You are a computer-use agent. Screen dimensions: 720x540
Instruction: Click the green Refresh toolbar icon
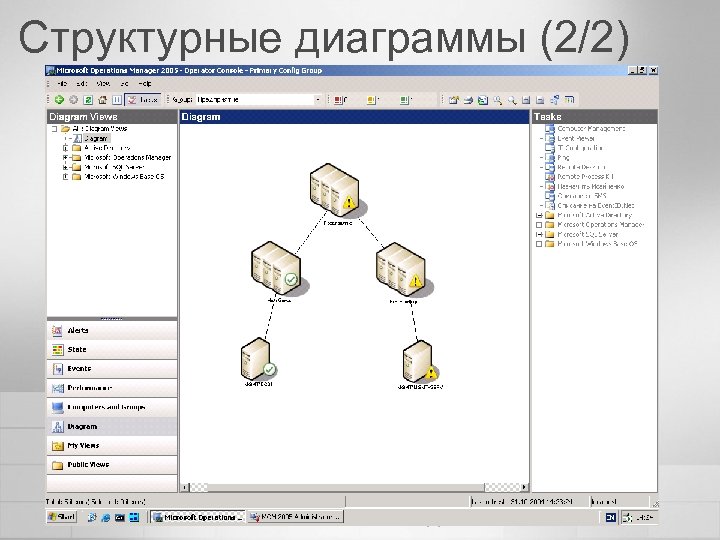[x=88, y=100]
